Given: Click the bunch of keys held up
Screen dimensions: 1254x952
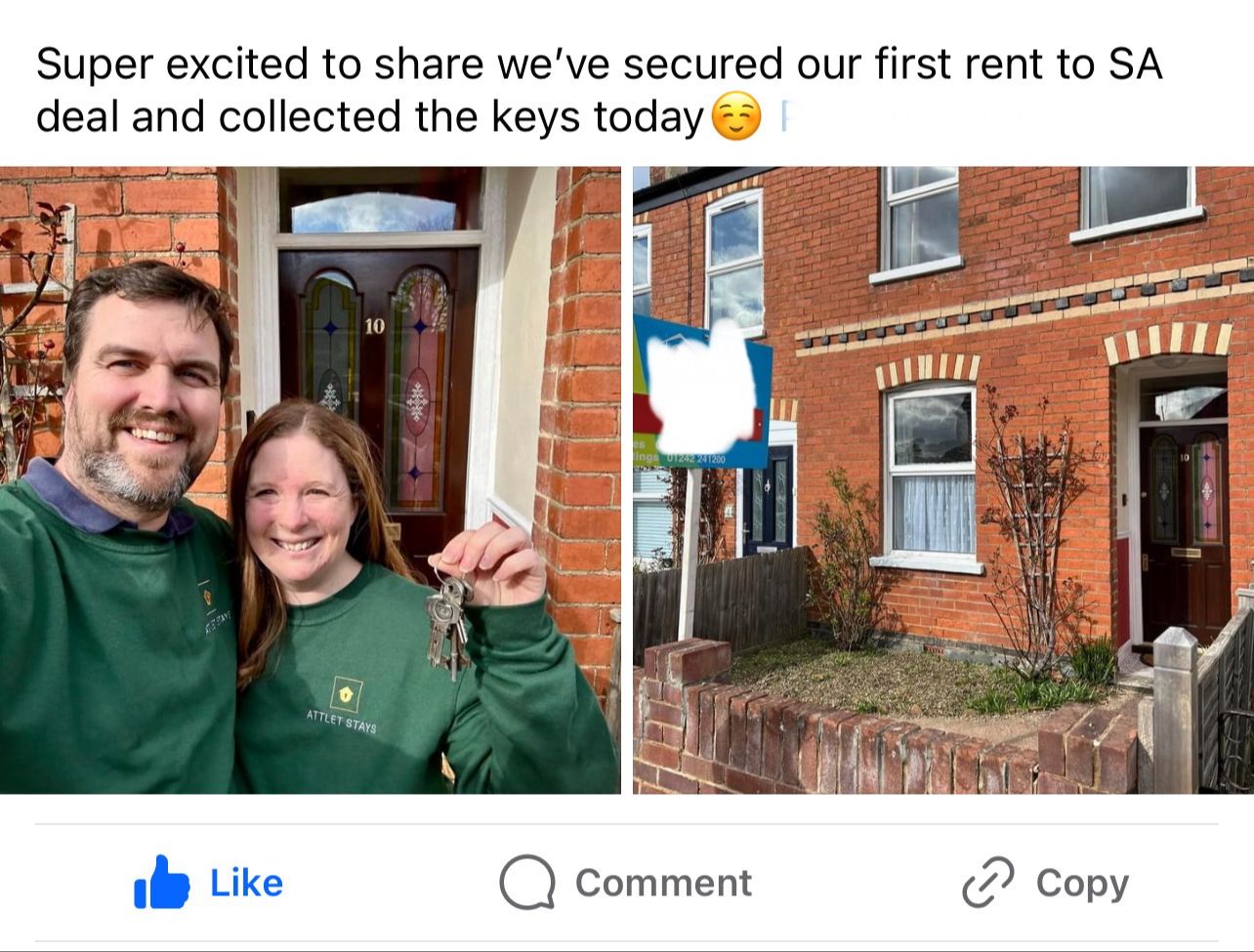Looking at the screenshot, I should pyautogui.click(x=448, y=622).
